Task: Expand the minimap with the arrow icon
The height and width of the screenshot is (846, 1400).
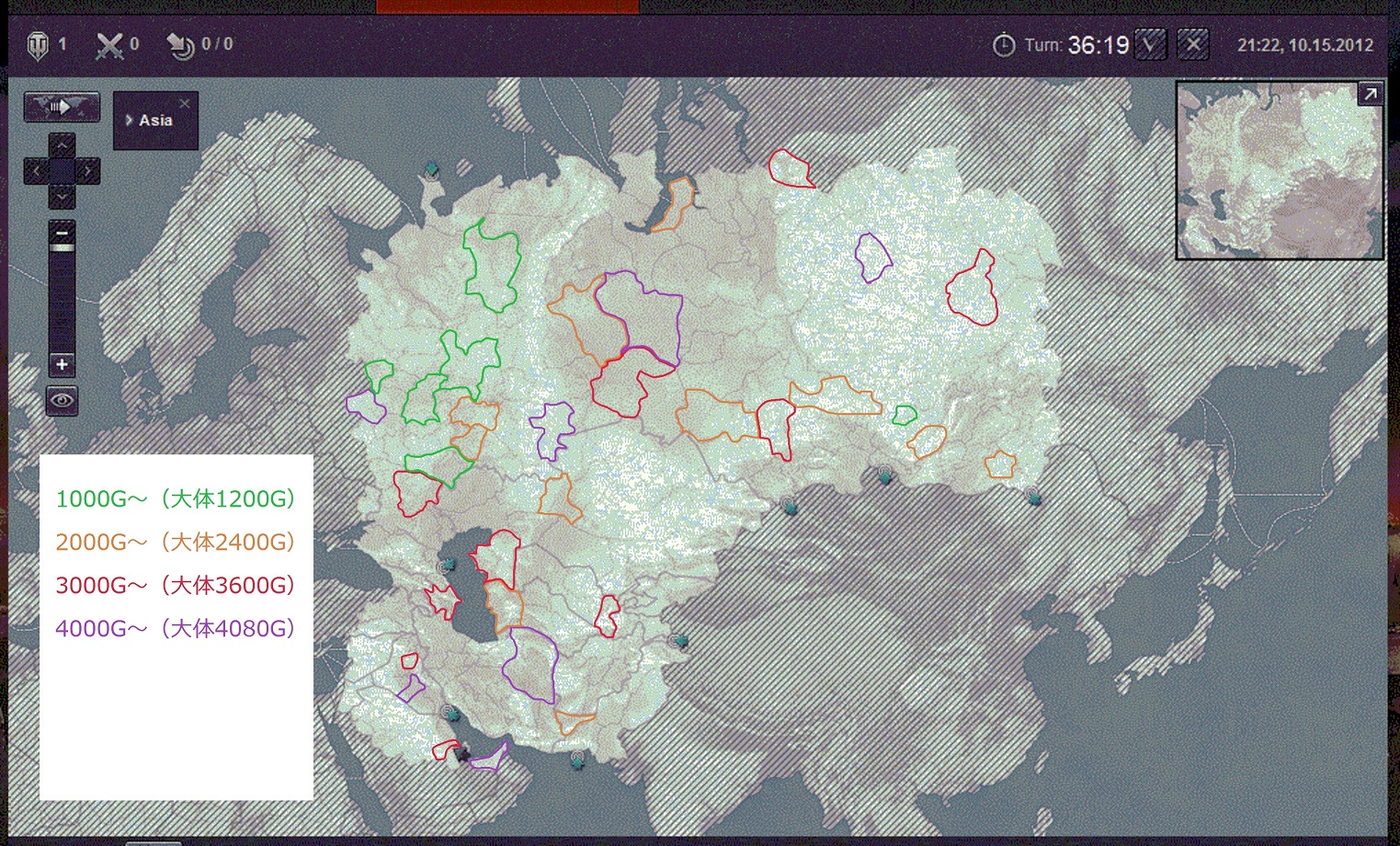Action: pyautogui.click(x=1370, y=94)
